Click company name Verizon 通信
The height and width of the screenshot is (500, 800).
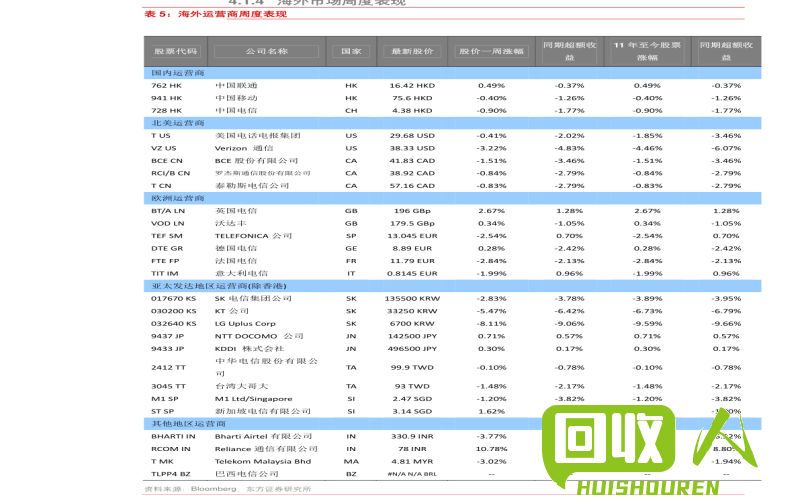click(x=244, y=148)
